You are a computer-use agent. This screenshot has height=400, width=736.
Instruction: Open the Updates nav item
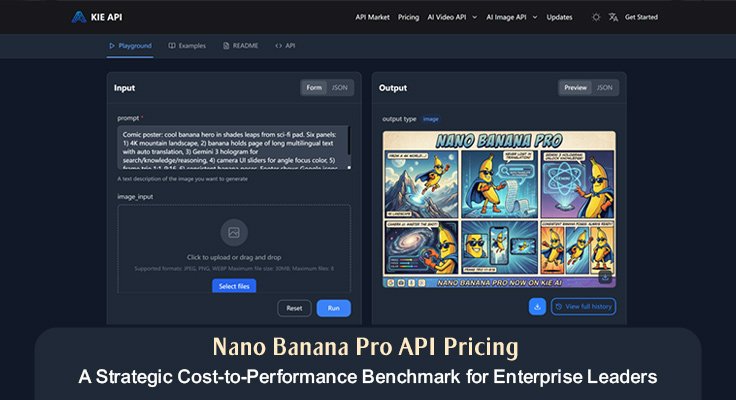pyautogui.click(x=559, y=17)
